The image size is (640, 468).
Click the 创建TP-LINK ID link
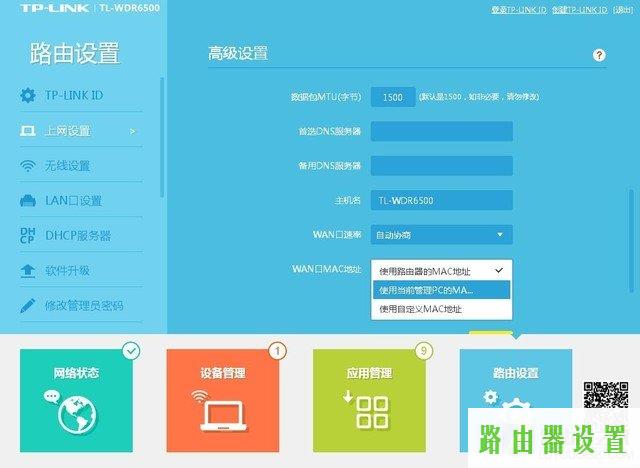[x=580, y=10]
